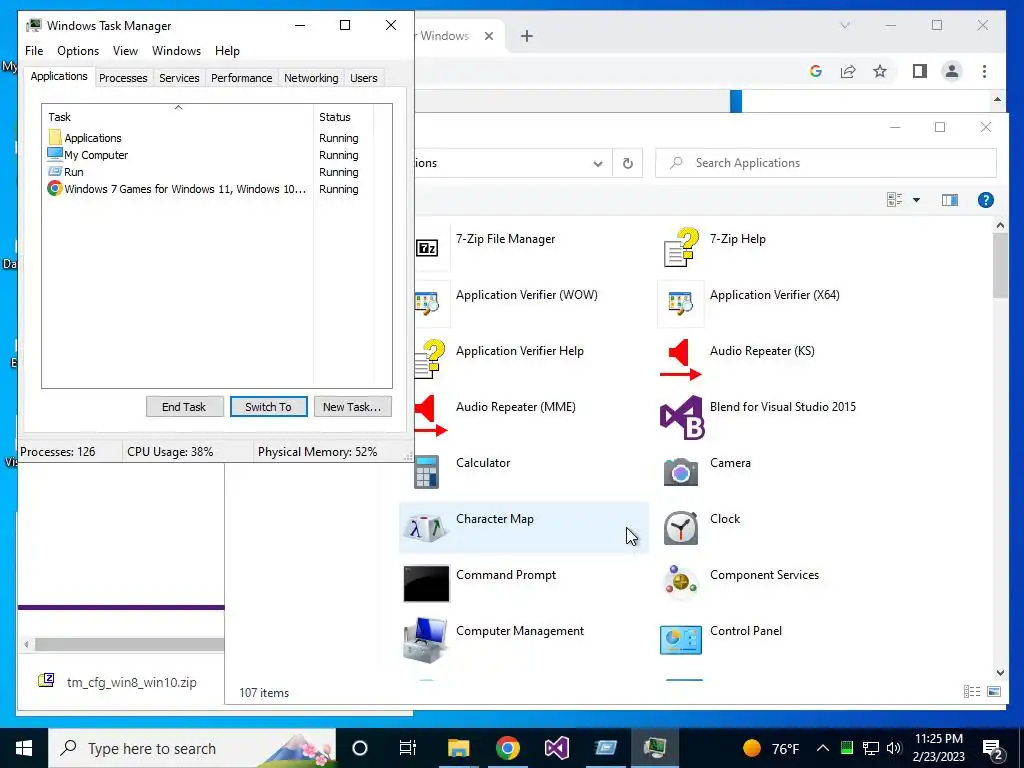The width and height of the screenshot is (1024, 768).
Task: Click the Chrome profile avatar icon
Action: pyautogui.click(x=952, y=71)
